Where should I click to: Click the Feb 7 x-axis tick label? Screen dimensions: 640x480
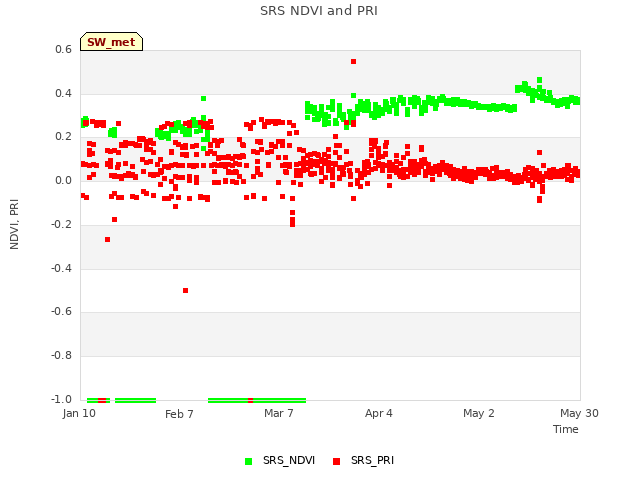179,414
